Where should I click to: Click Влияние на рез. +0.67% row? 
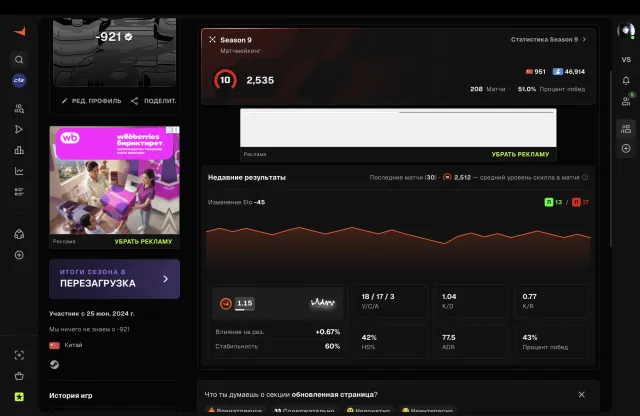click(278, 332)
